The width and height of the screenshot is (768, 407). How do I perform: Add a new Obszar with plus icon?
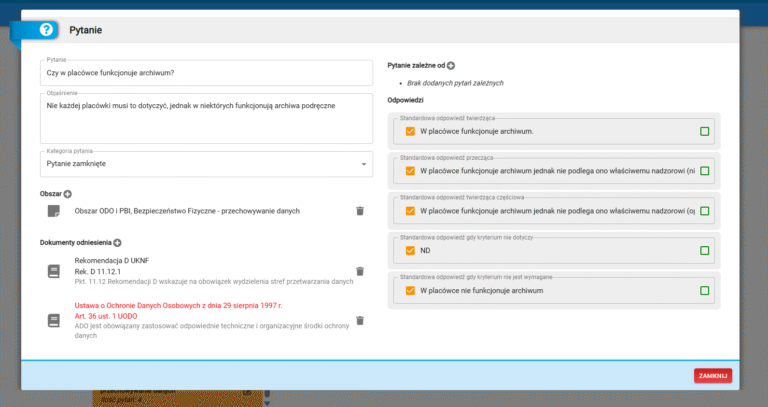68,192
